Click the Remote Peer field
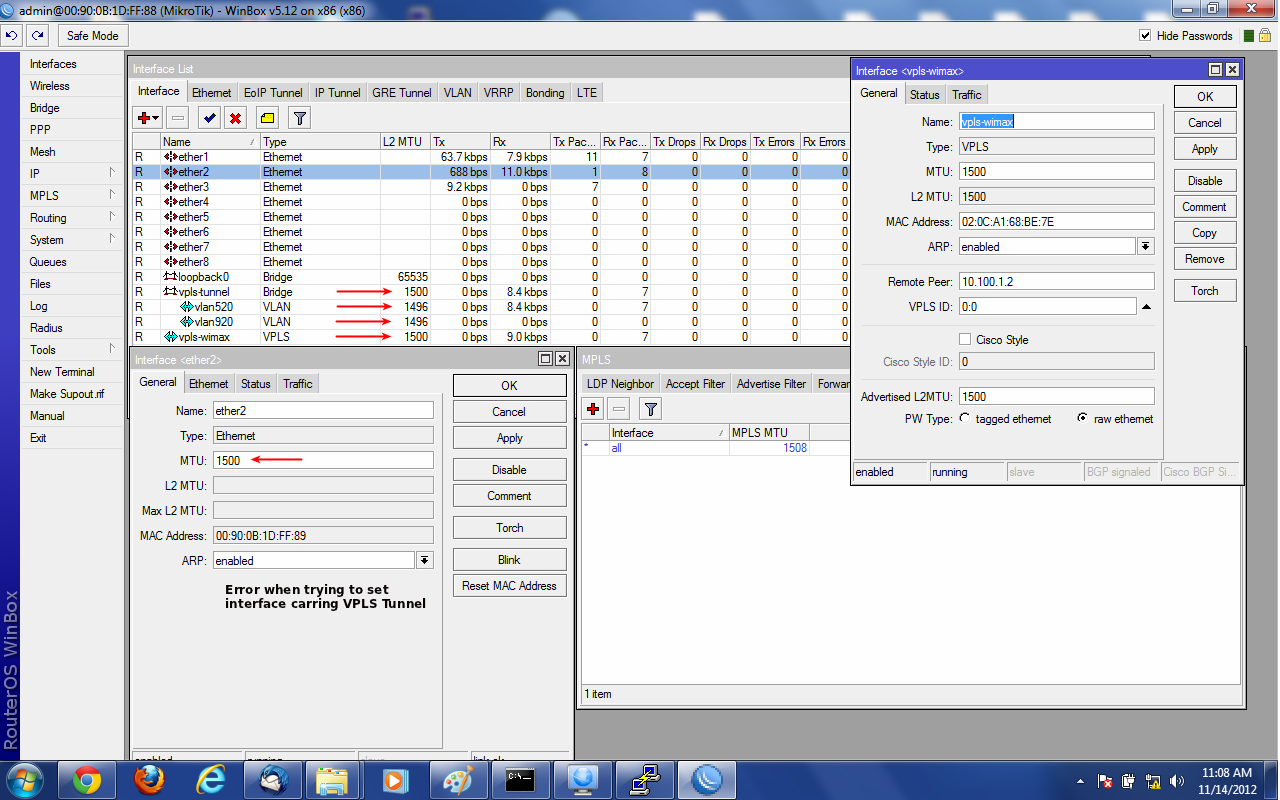1280x800 pixels. pos(1057,282)
